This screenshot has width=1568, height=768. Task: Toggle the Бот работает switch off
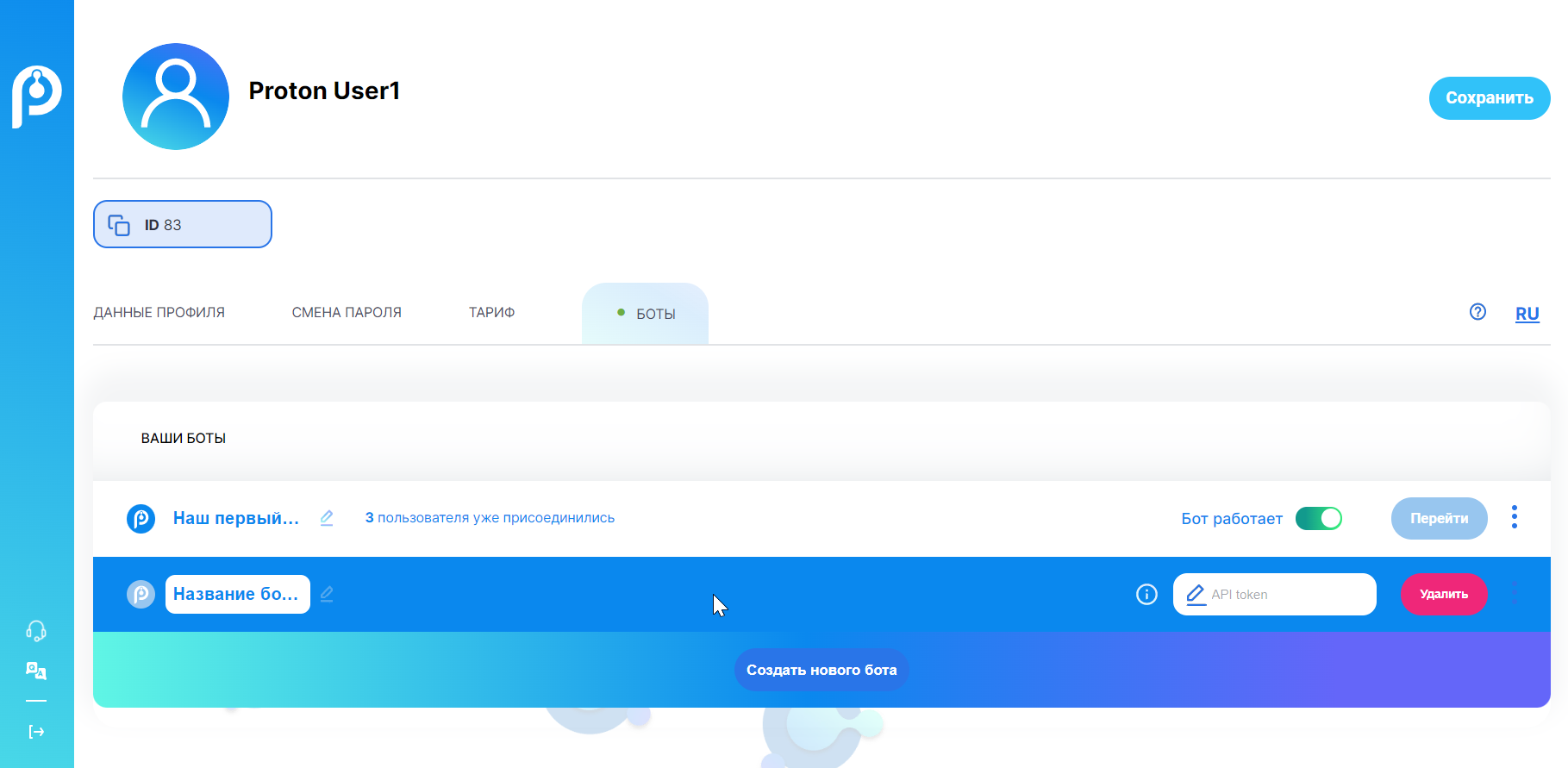coord(1319,518)
